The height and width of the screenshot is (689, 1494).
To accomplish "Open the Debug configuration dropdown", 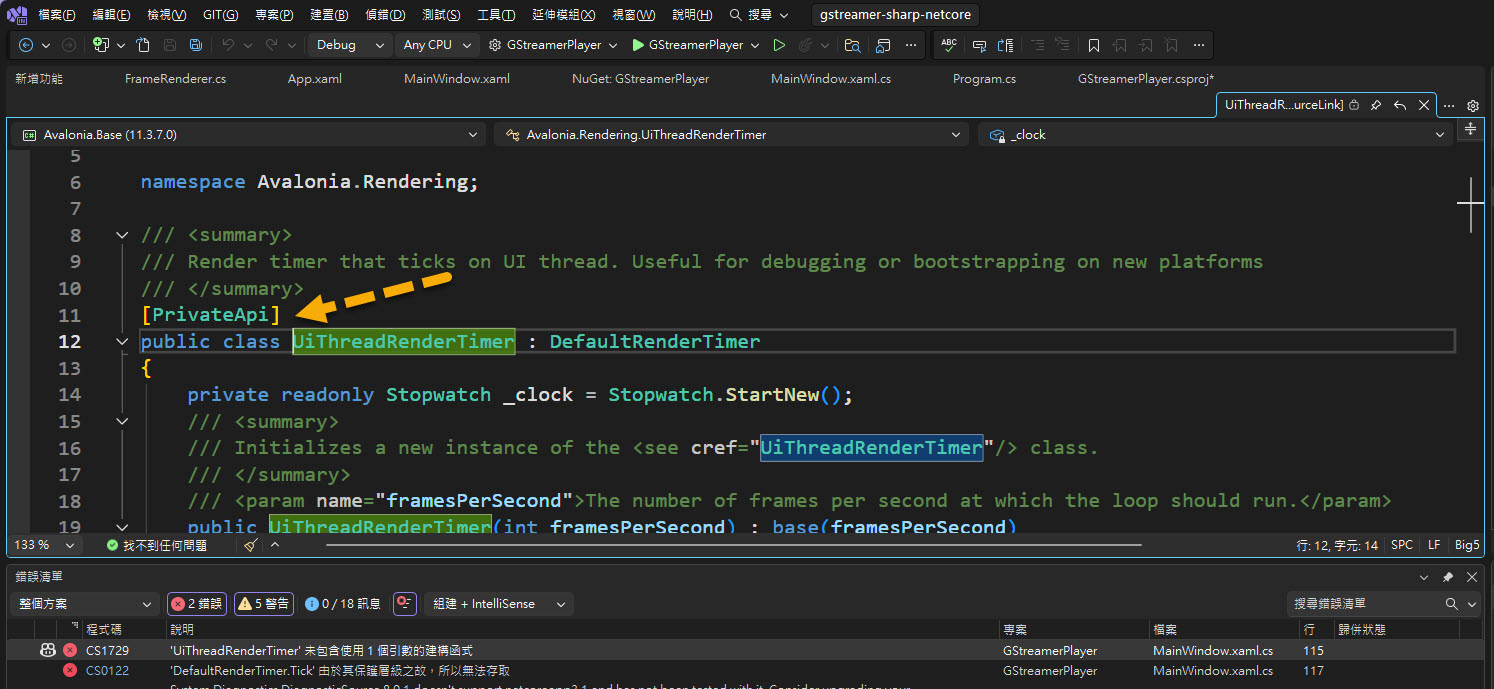I will pyautogui.click(x=349, y=45).
